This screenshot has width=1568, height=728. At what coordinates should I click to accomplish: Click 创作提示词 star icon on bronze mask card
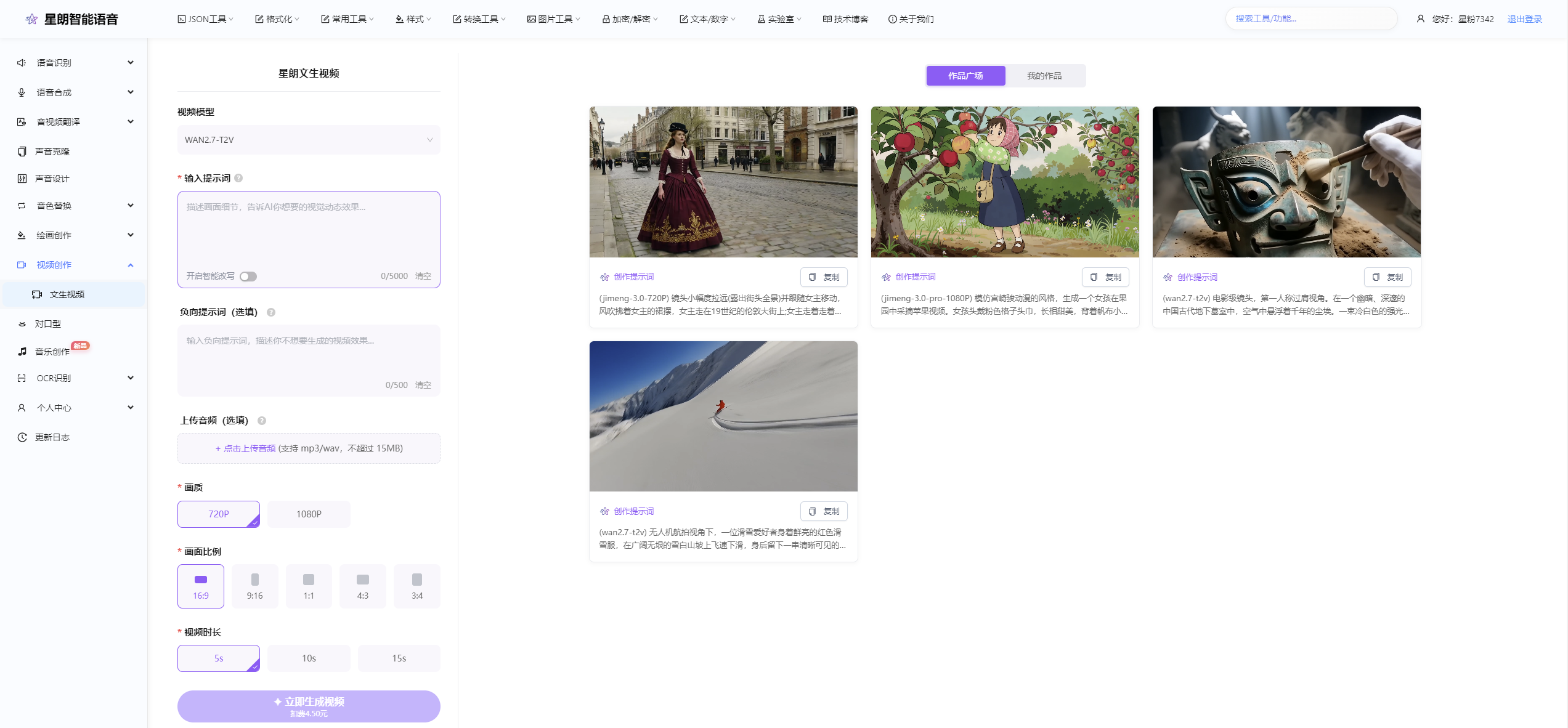coord(1168,277)
